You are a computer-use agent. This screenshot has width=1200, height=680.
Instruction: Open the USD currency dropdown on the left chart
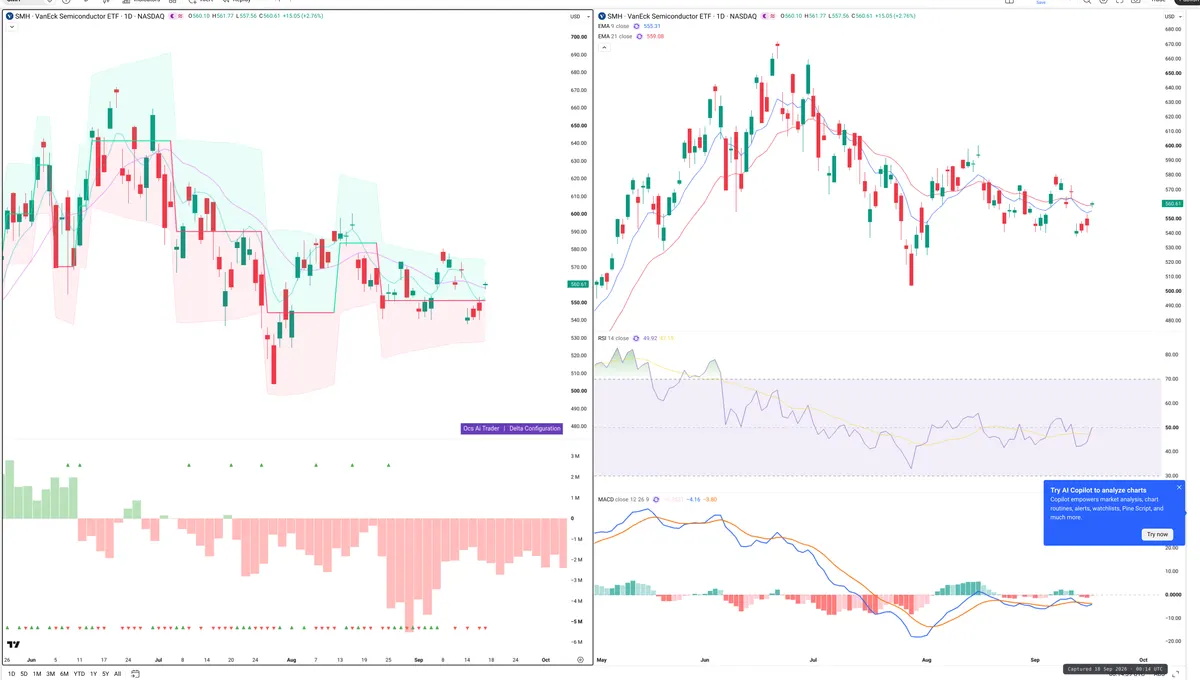(x=577, y=17)
